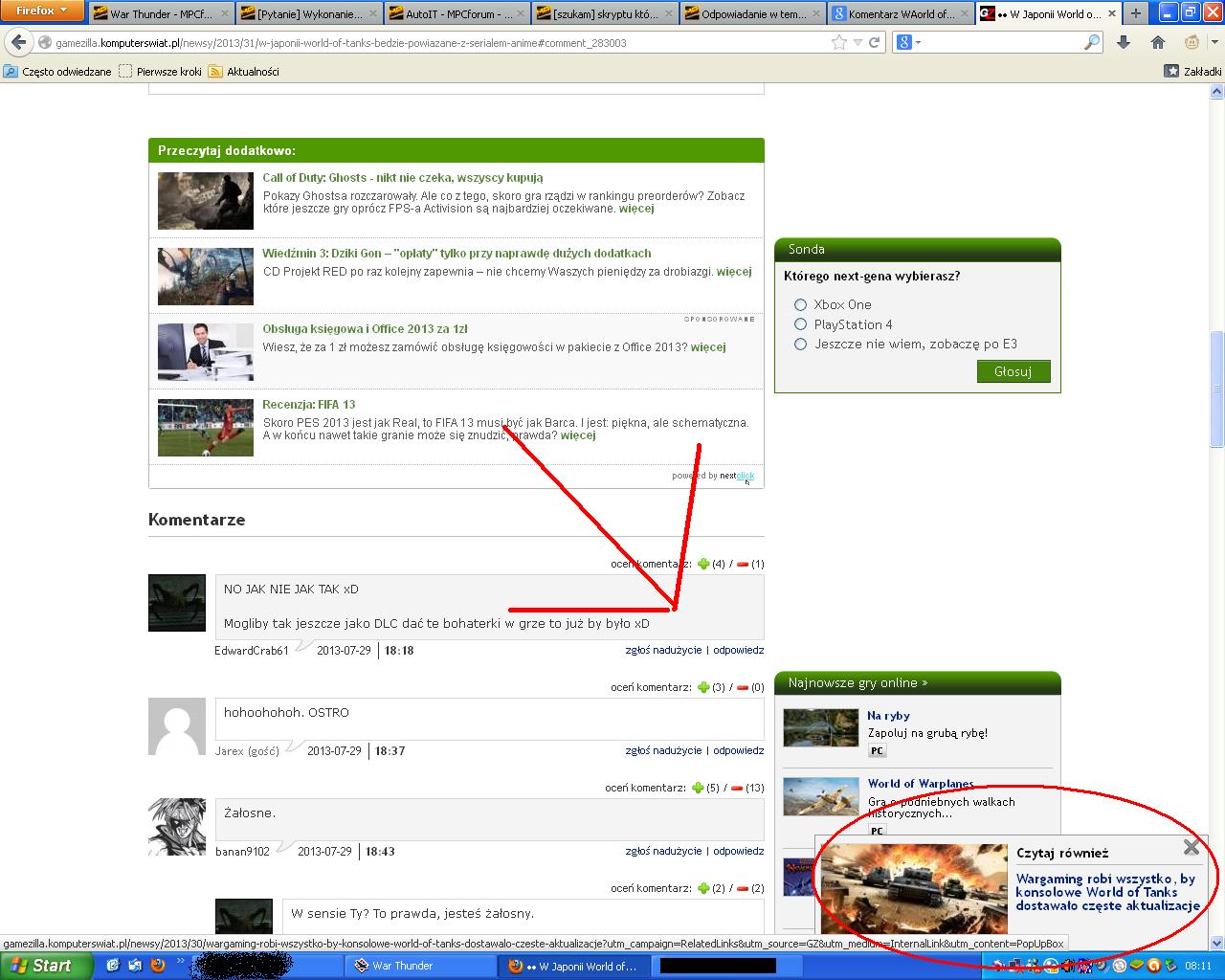Open the Wargaming World of Tanks popup article

coord(1107,892)
